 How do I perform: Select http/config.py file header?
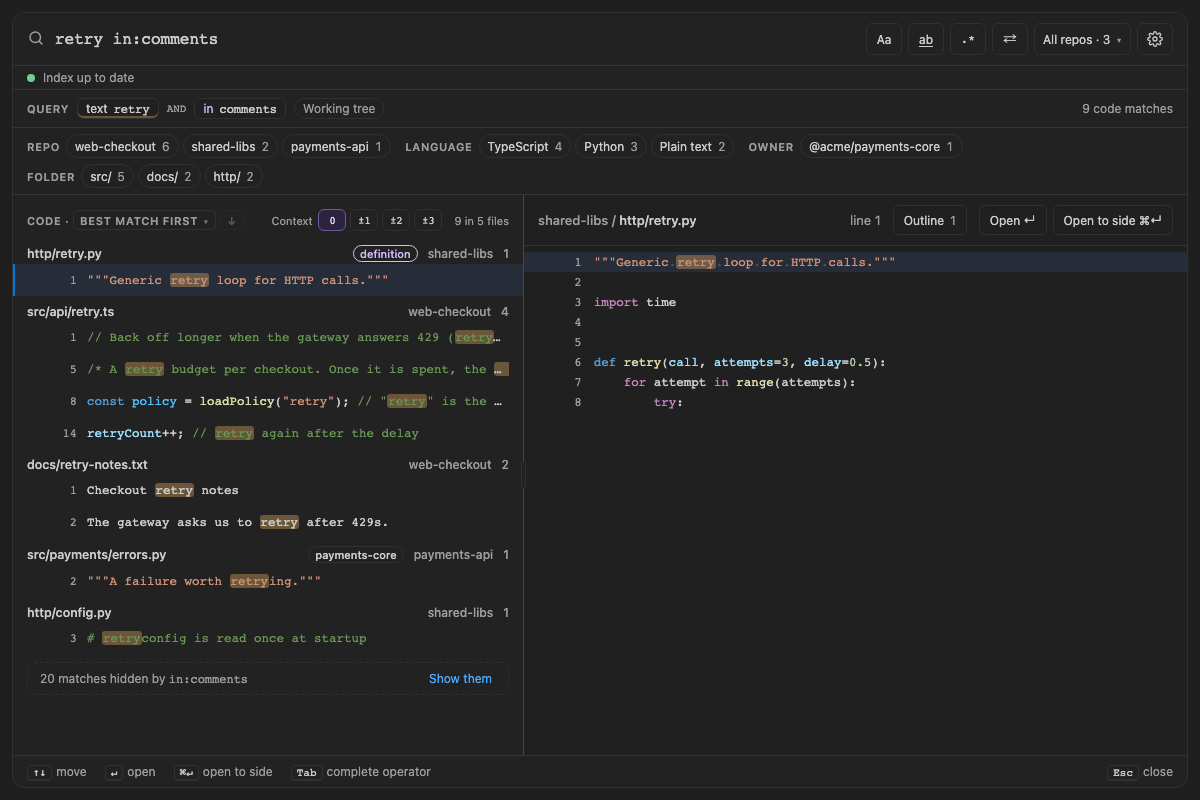pyautogui.click(x=268, y=613)
